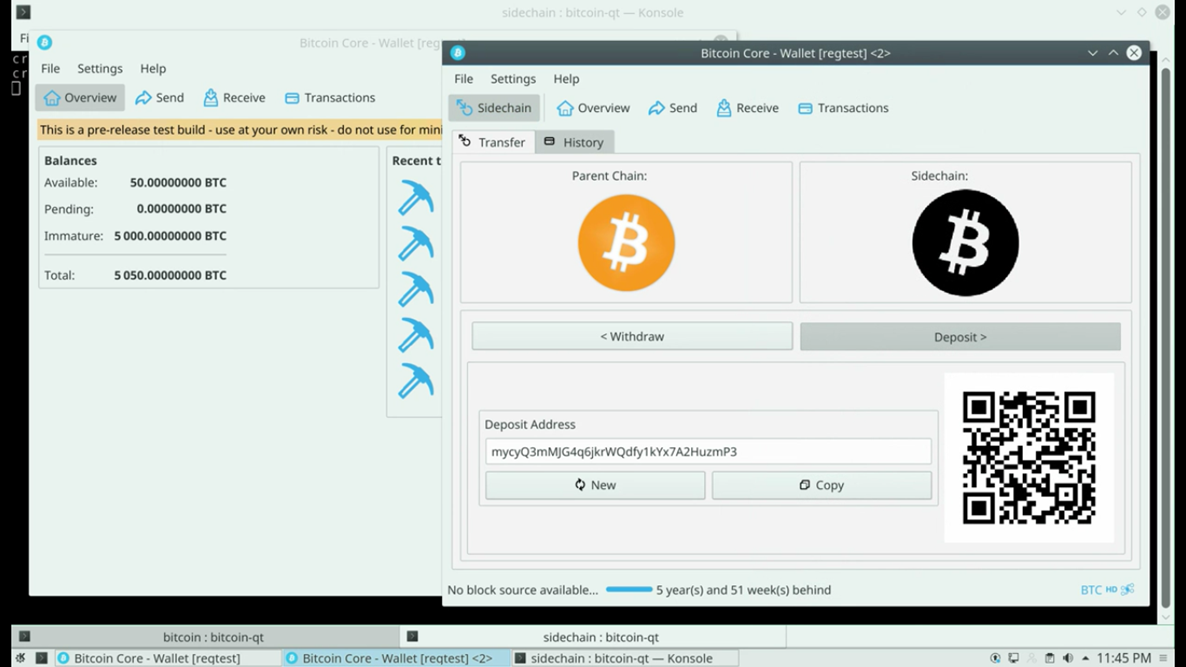Viewport: 1186px width, 667px height.
Task: Copy the deposit address
Action: coord(821,485)
